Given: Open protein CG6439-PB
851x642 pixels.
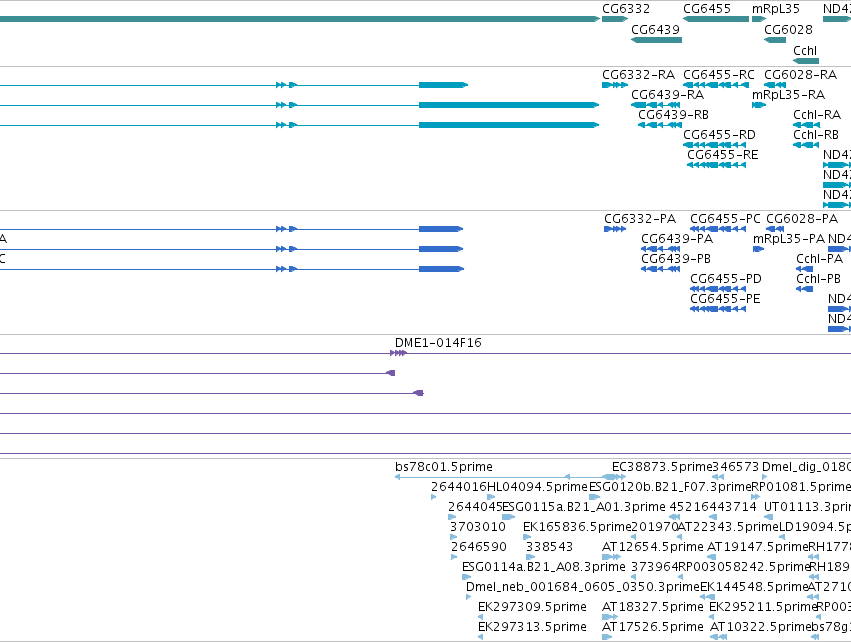Looking at the screenshot, I should pyautogui.click(x=676, y=259).
